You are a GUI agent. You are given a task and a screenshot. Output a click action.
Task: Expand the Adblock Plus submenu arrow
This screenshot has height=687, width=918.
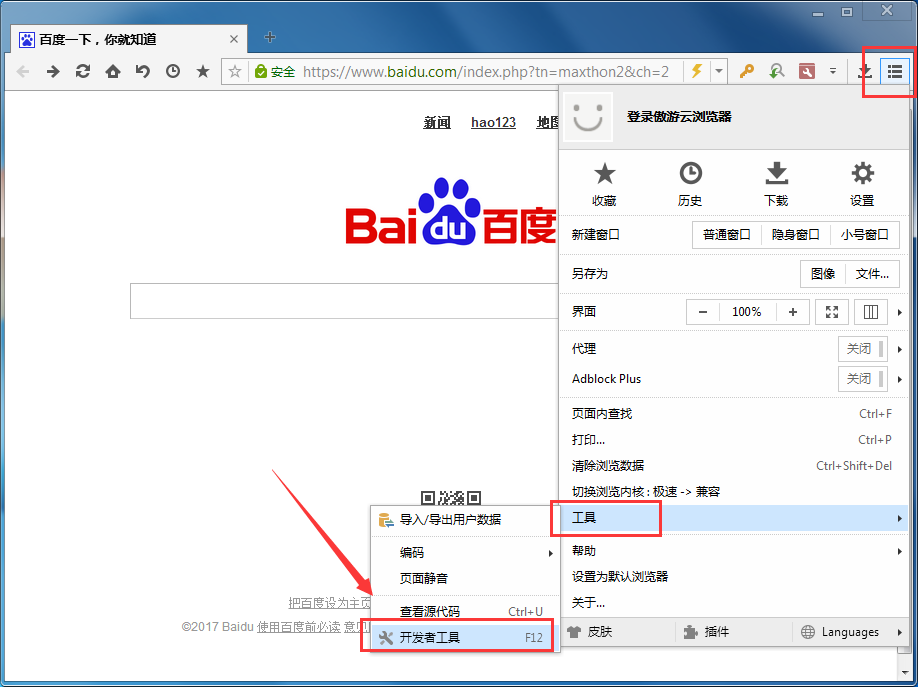[899, 380]
